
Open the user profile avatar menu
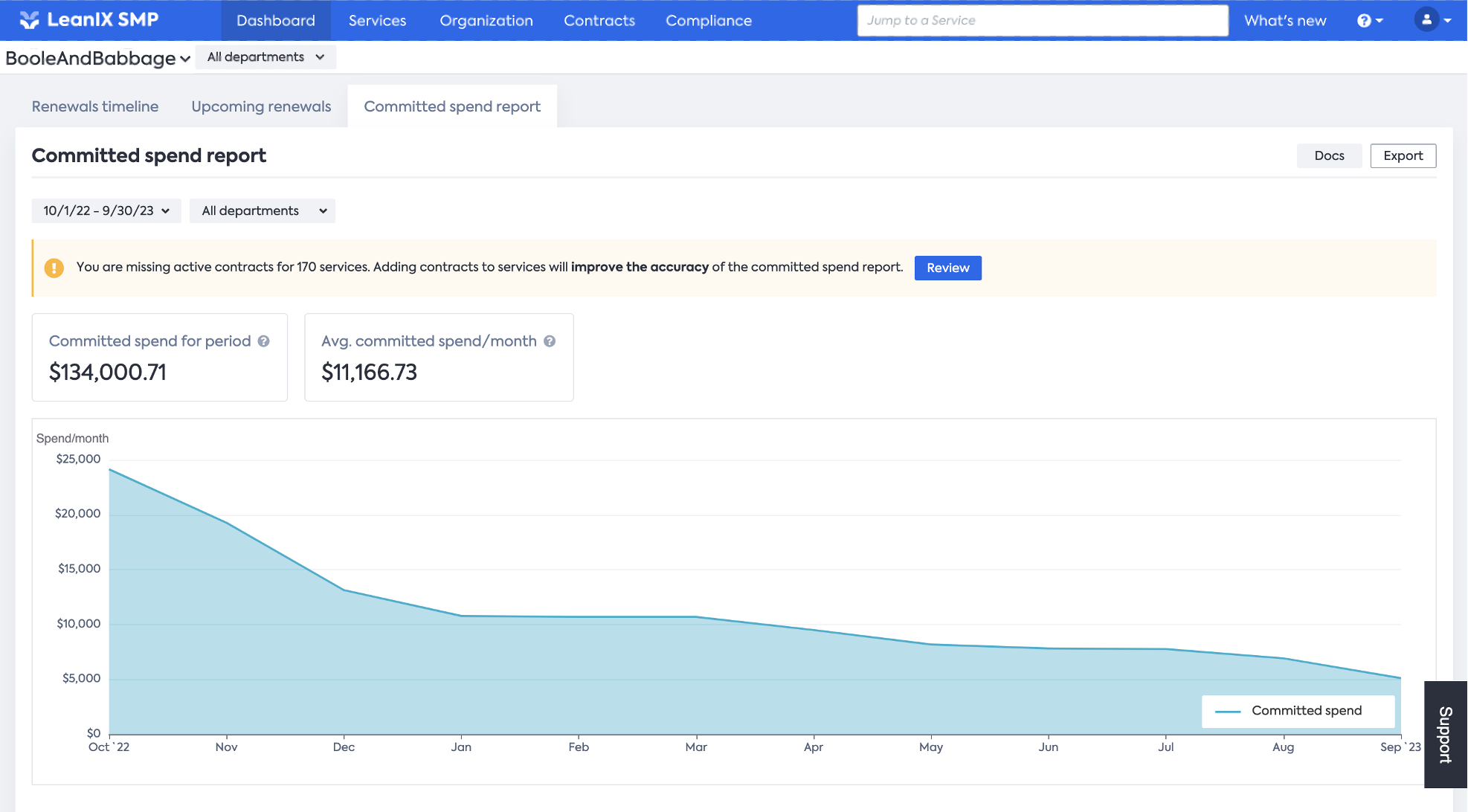[1432, 20]
